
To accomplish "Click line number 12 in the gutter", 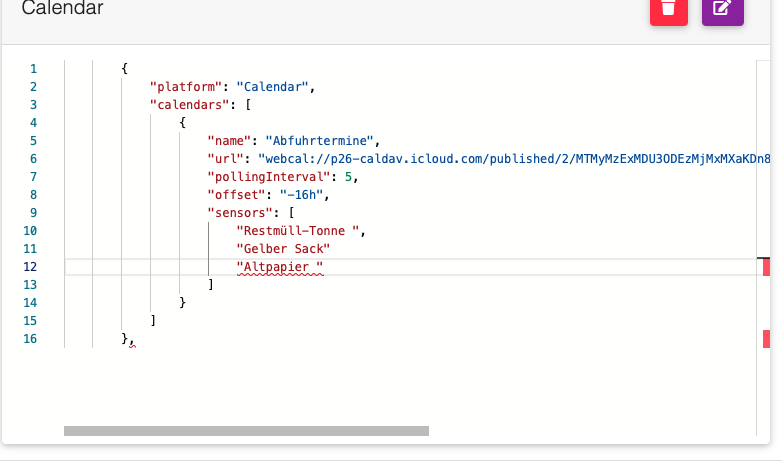I will point(31,267).
